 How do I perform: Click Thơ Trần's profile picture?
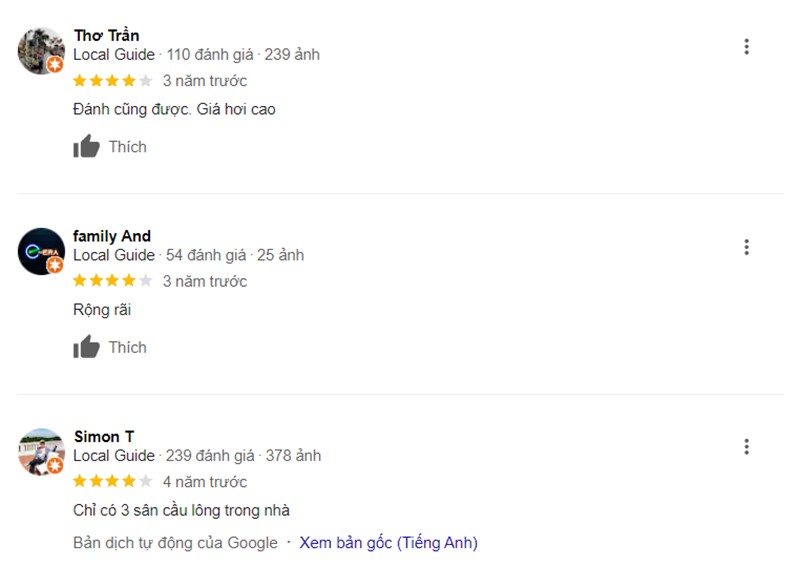point(41,50)
